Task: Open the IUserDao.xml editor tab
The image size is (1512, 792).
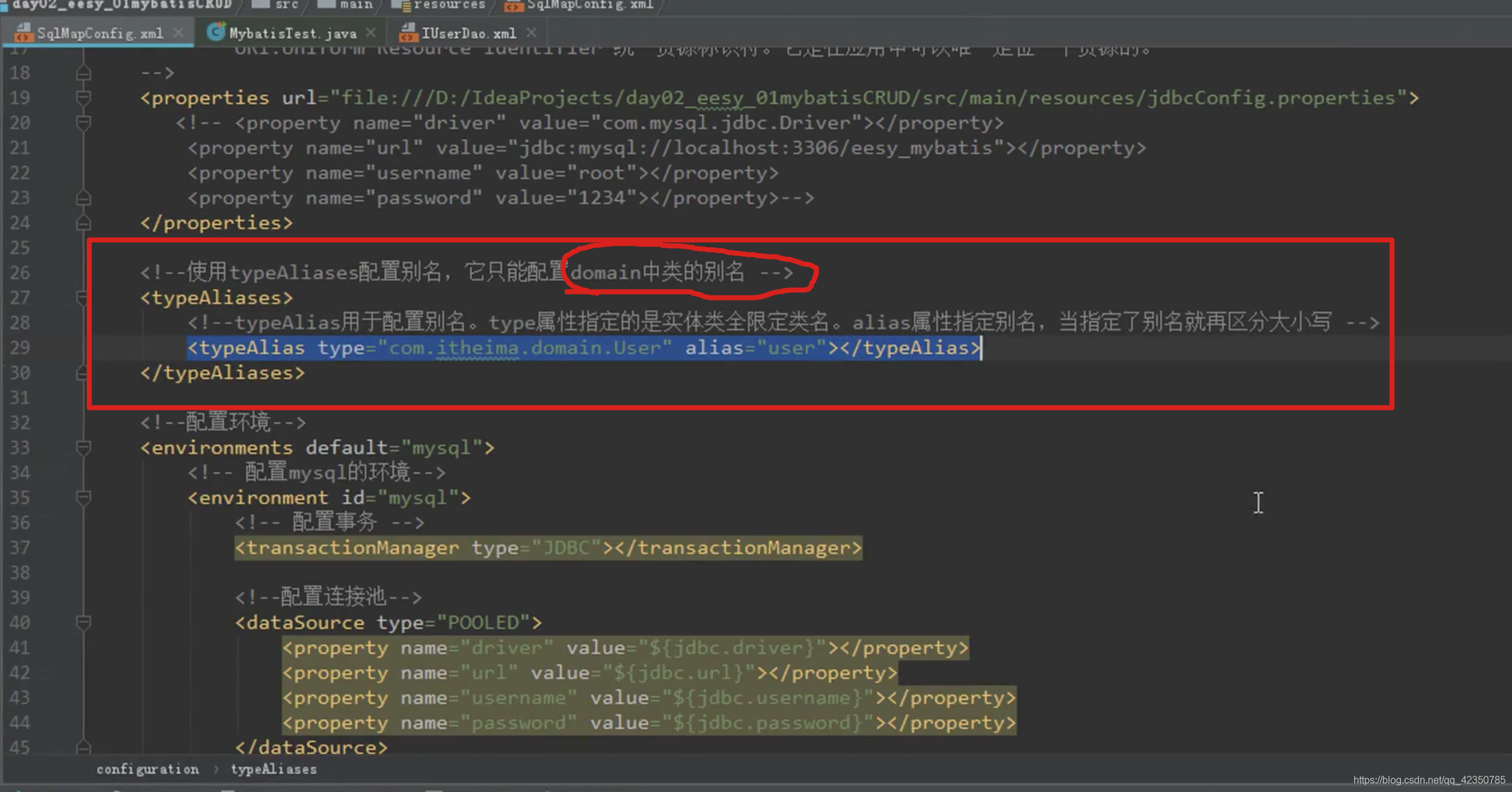Action: pos(468,33)
